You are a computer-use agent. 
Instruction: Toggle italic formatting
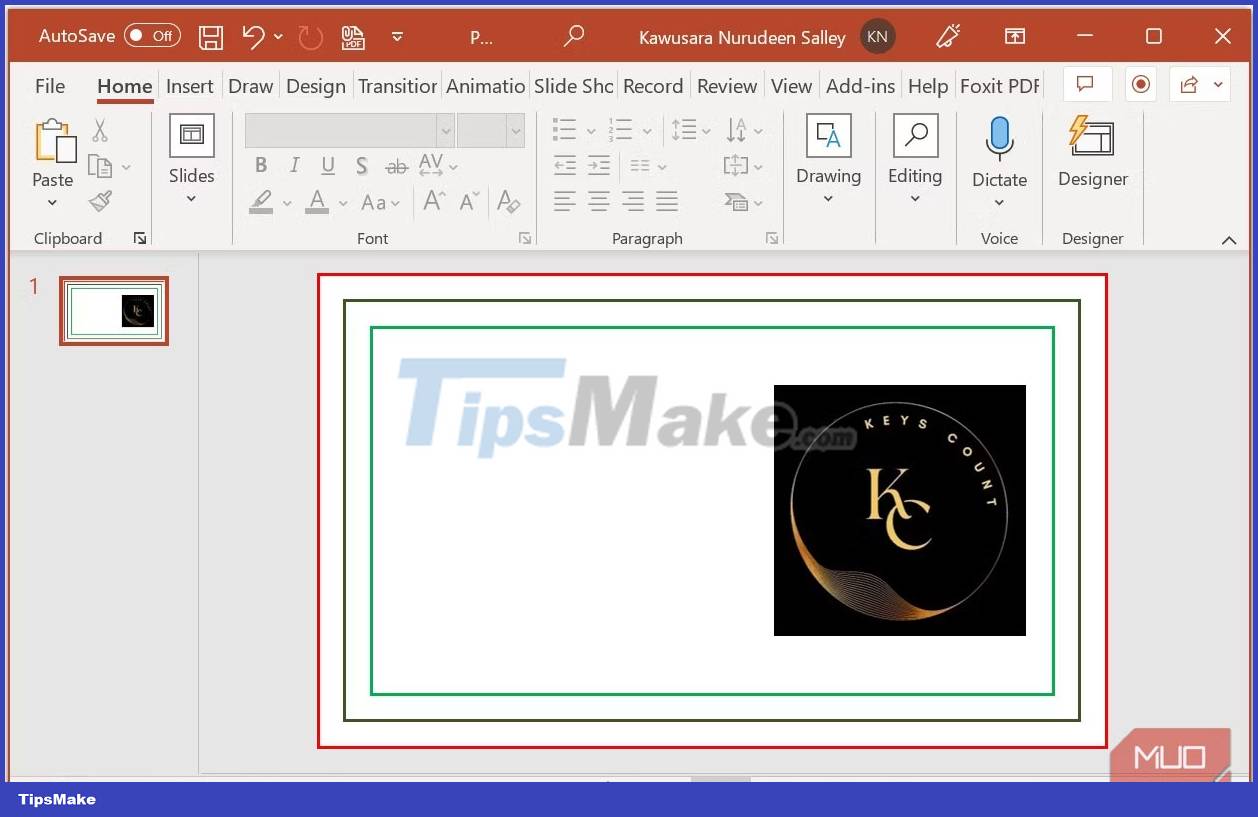click(294, 165)
